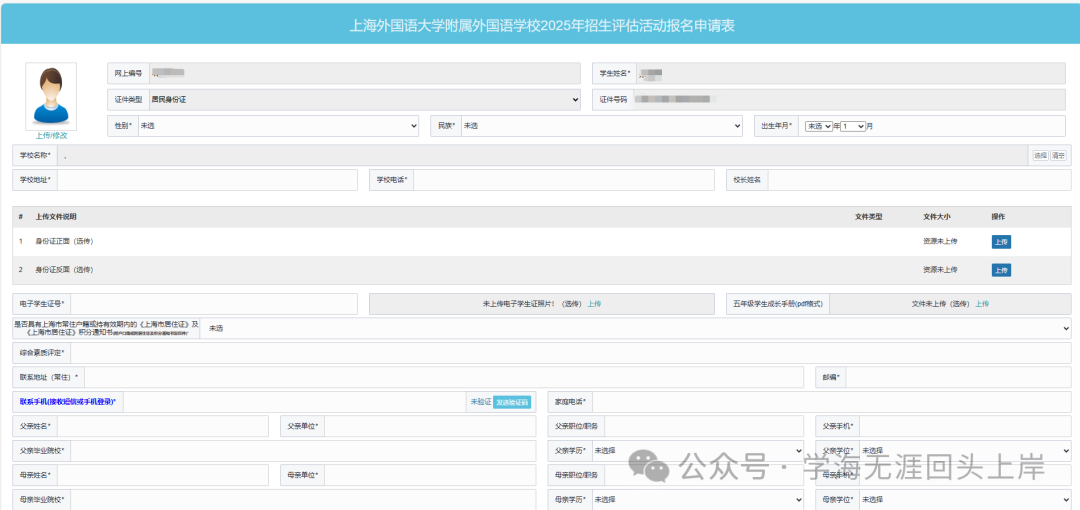The height and width of the screenshot is (510, 1080).
Task: Open the 上海市居住证 status dropdown
Action: pyautogui.click(x=636, y=329)
